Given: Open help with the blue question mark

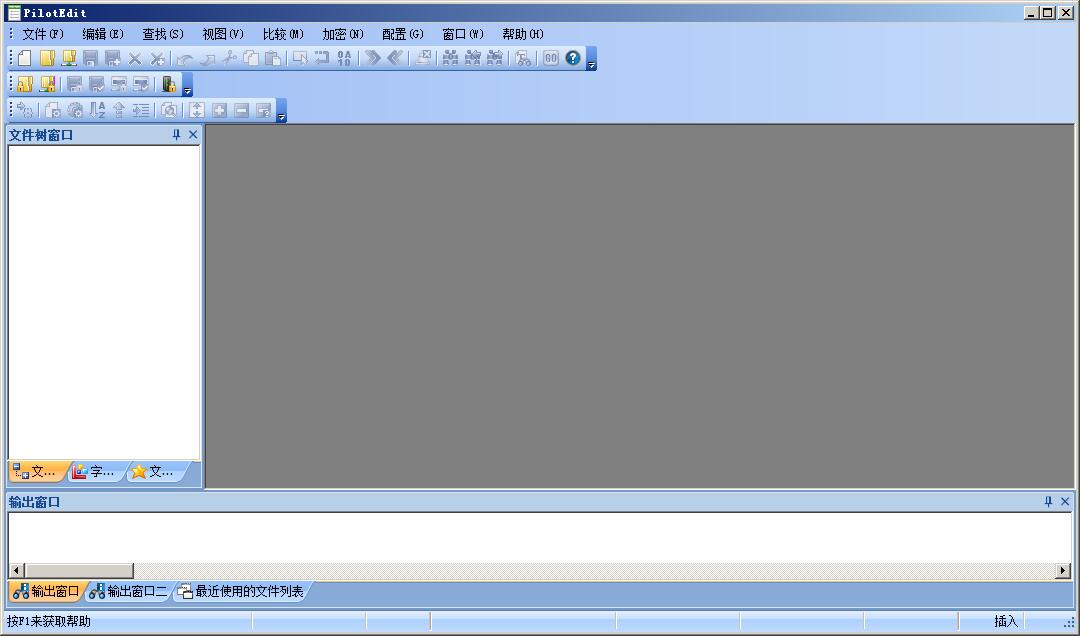Looking at the screenshot, I should coord(572,59).
